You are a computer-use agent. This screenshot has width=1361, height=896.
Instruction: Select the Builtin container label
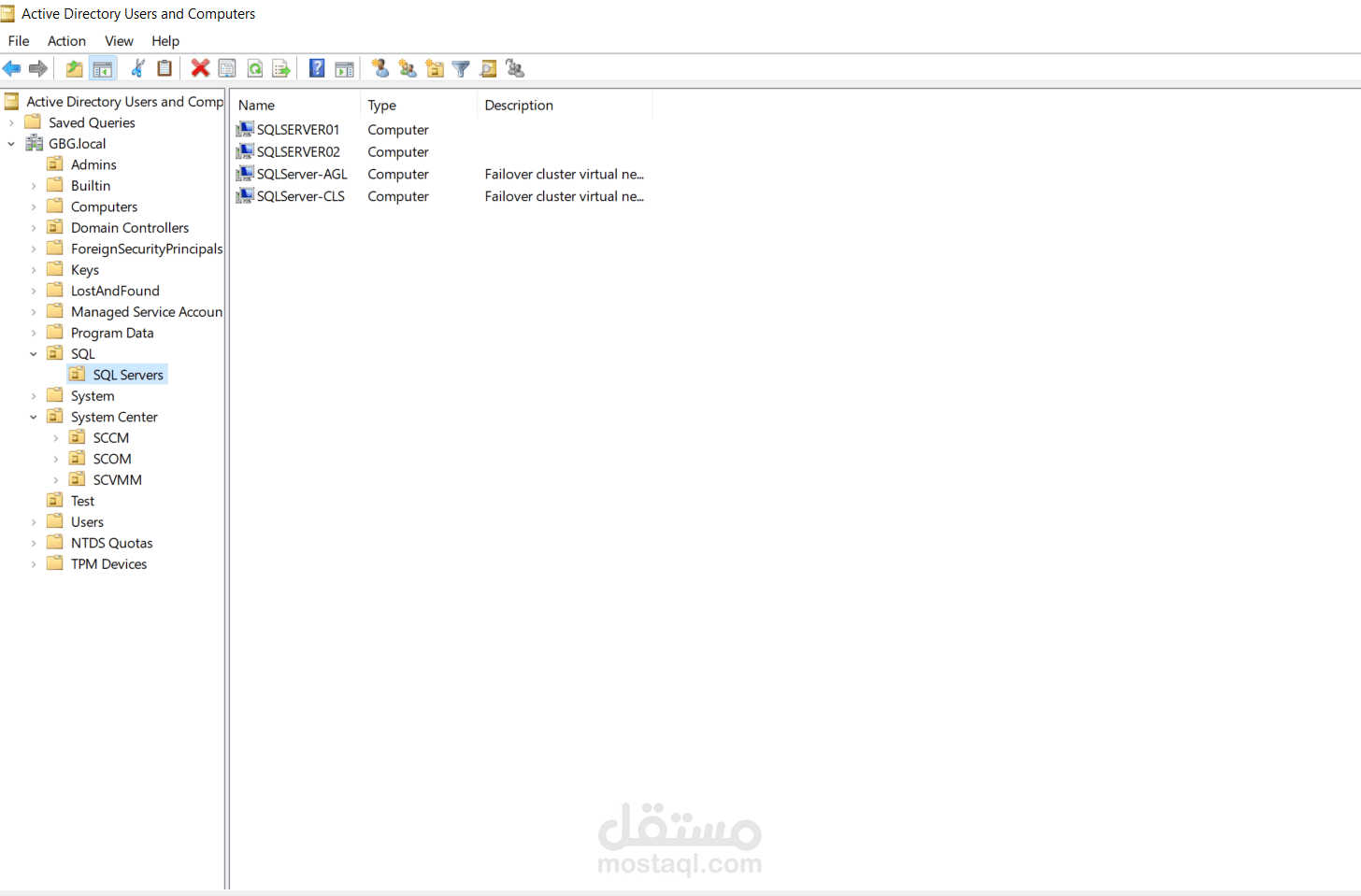click(x=91, y=186)
